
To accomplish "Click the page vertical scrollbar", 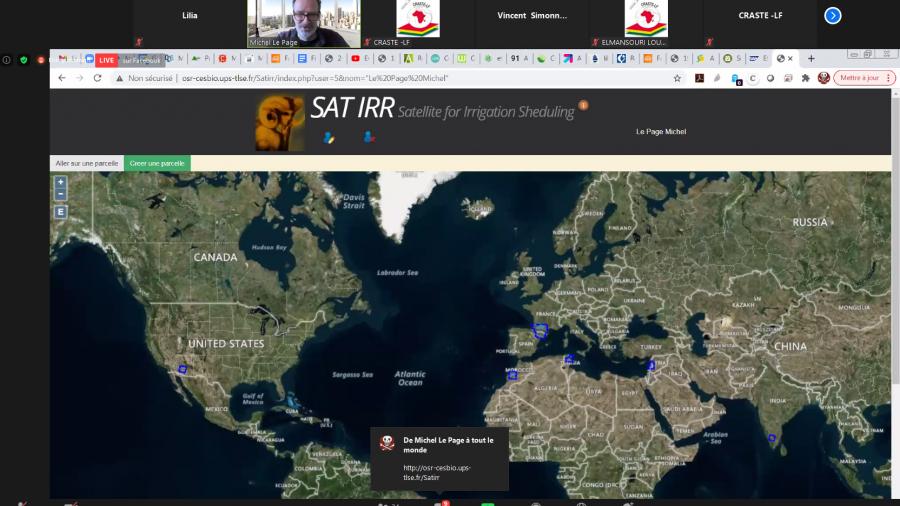I will [x=895, y=241].
